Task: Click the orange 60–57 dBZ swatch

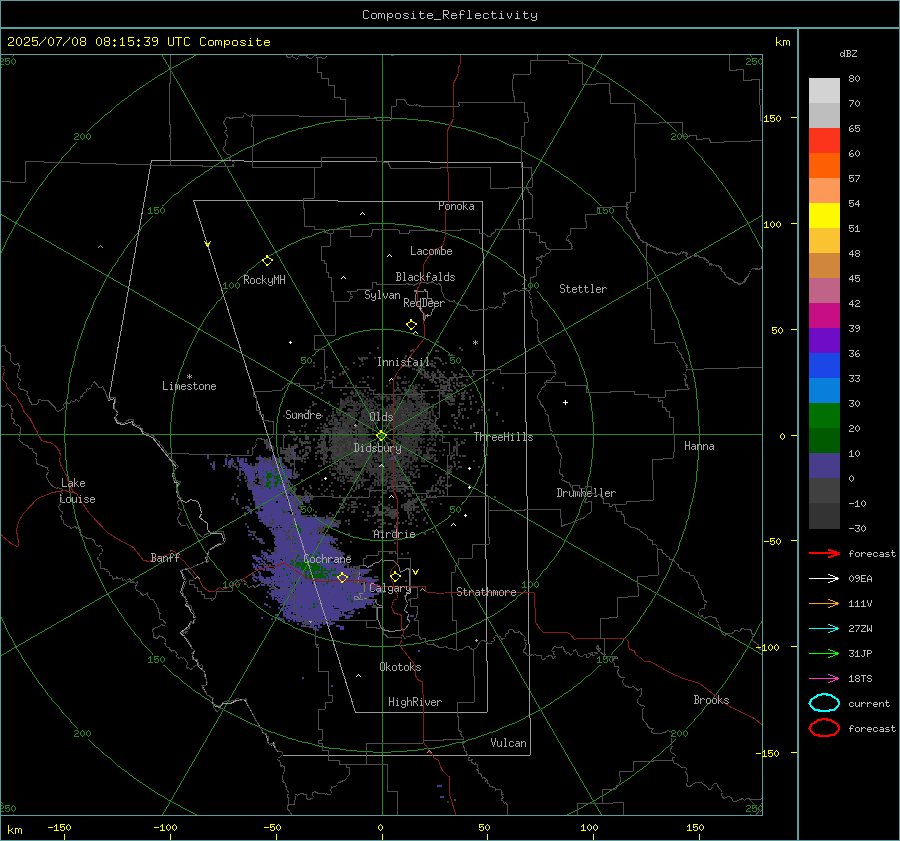Action: click(x=824, y=166)
